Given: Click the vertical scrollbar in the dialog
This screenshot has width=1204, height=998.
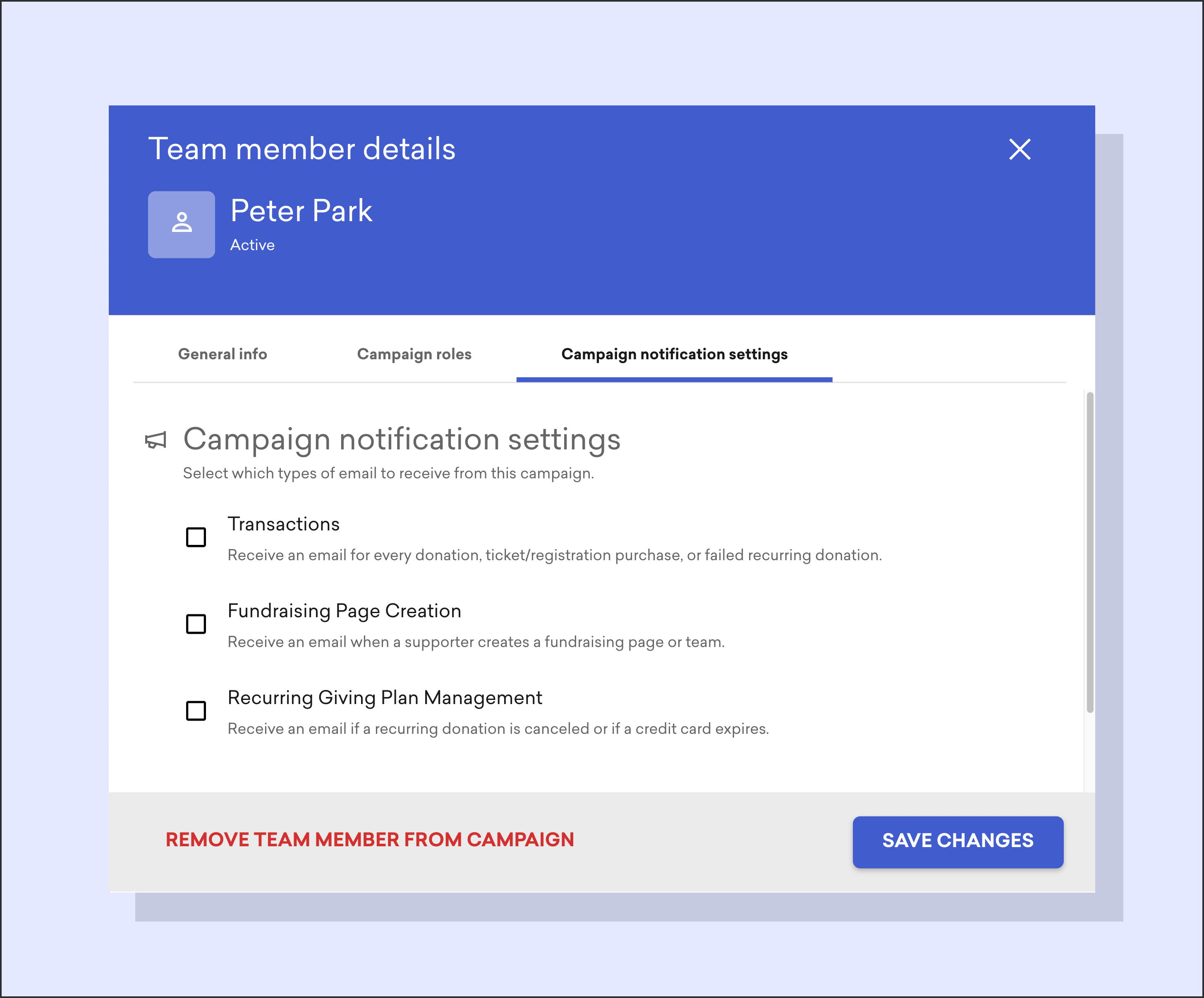Looking at the screenshot, I should pyautogui.click(x=1090, y=553).
